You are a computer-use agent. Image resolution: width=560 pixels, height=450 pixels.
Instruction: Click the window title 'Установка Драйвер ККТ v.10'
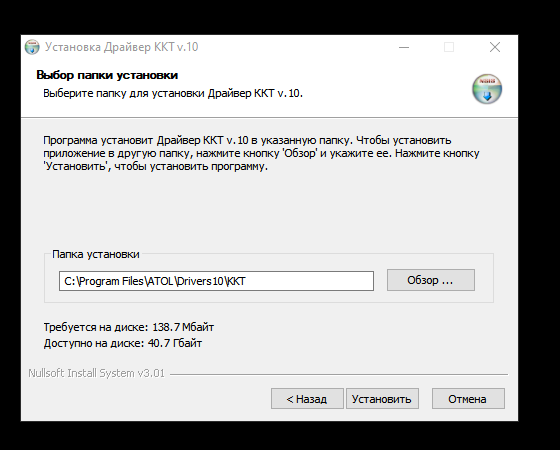(121, 47)
